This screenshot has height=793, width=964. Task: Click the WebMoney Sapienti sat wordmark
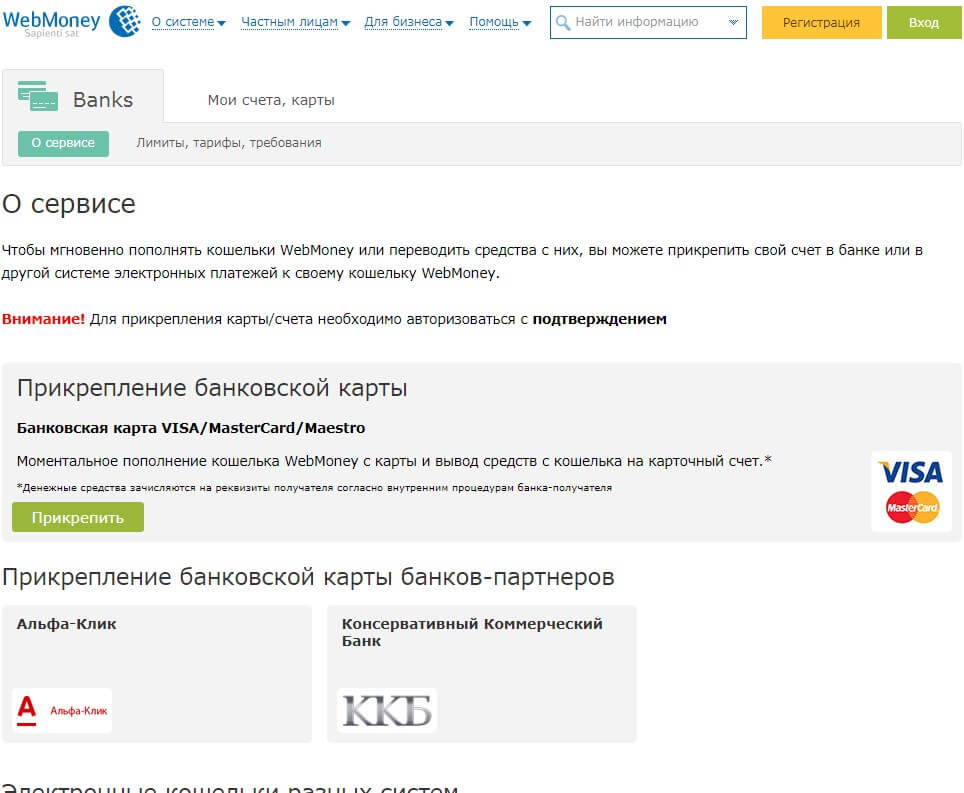(x=51, y=23)
